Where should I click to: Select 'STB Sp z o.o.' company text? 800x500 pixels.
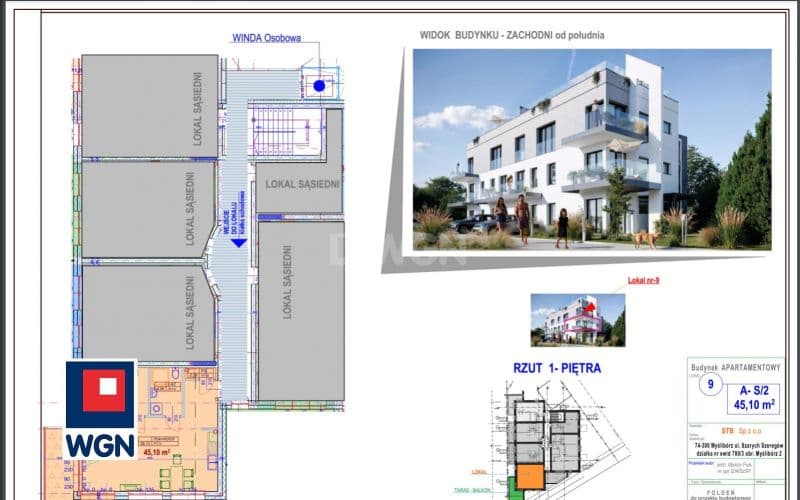(x=740, y=431)
